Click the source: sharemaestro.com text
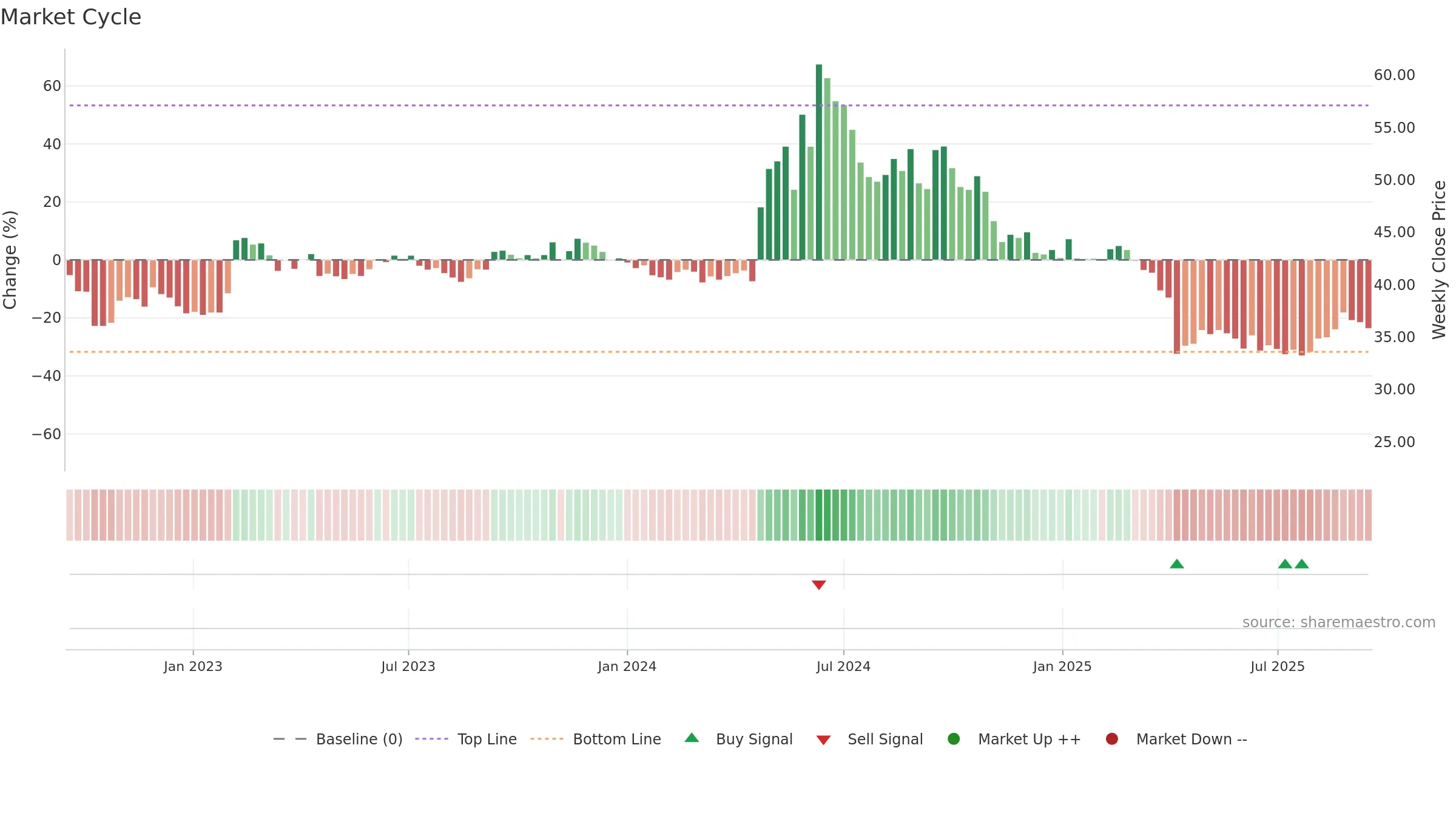Screen dimensions: 1456x819 pos(1339,622)
